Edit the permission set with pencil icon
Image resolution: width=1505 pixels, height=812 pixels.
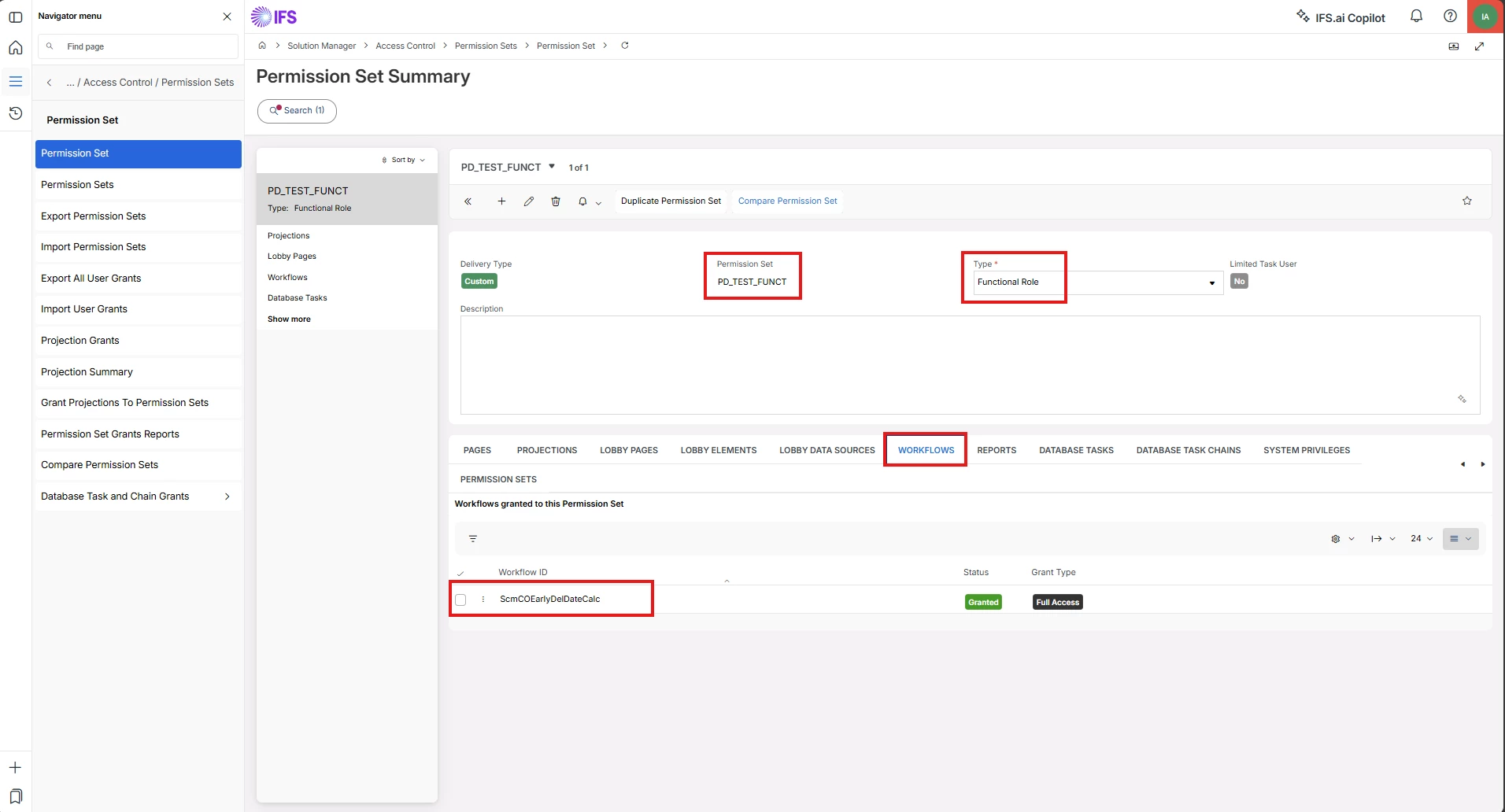point(529,201)
